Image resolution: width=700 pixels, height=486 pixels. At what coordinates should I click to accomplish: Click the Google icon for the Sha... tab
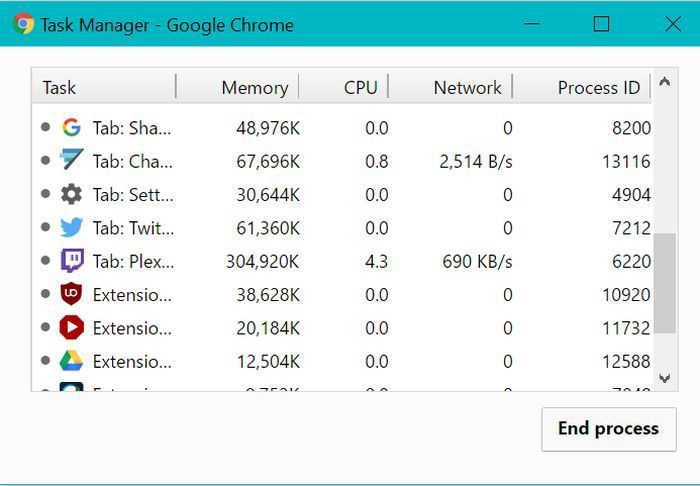pyautogui.click(x=71, y=127)
